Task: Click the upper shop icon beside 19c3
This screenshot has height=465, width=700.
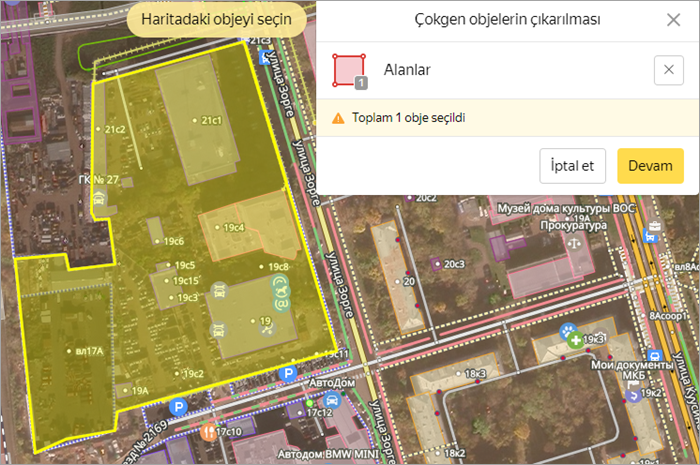Action: click(x=219, y=291)
